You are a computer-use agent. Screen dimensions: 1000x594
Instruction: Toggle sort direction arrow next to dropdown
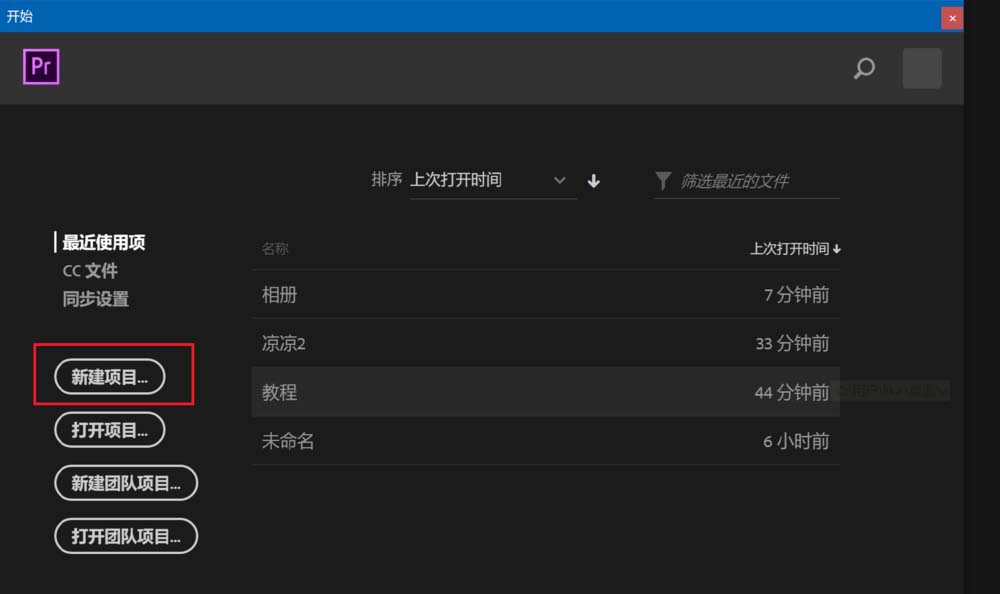pyautogui.click(x=593, y=181)
